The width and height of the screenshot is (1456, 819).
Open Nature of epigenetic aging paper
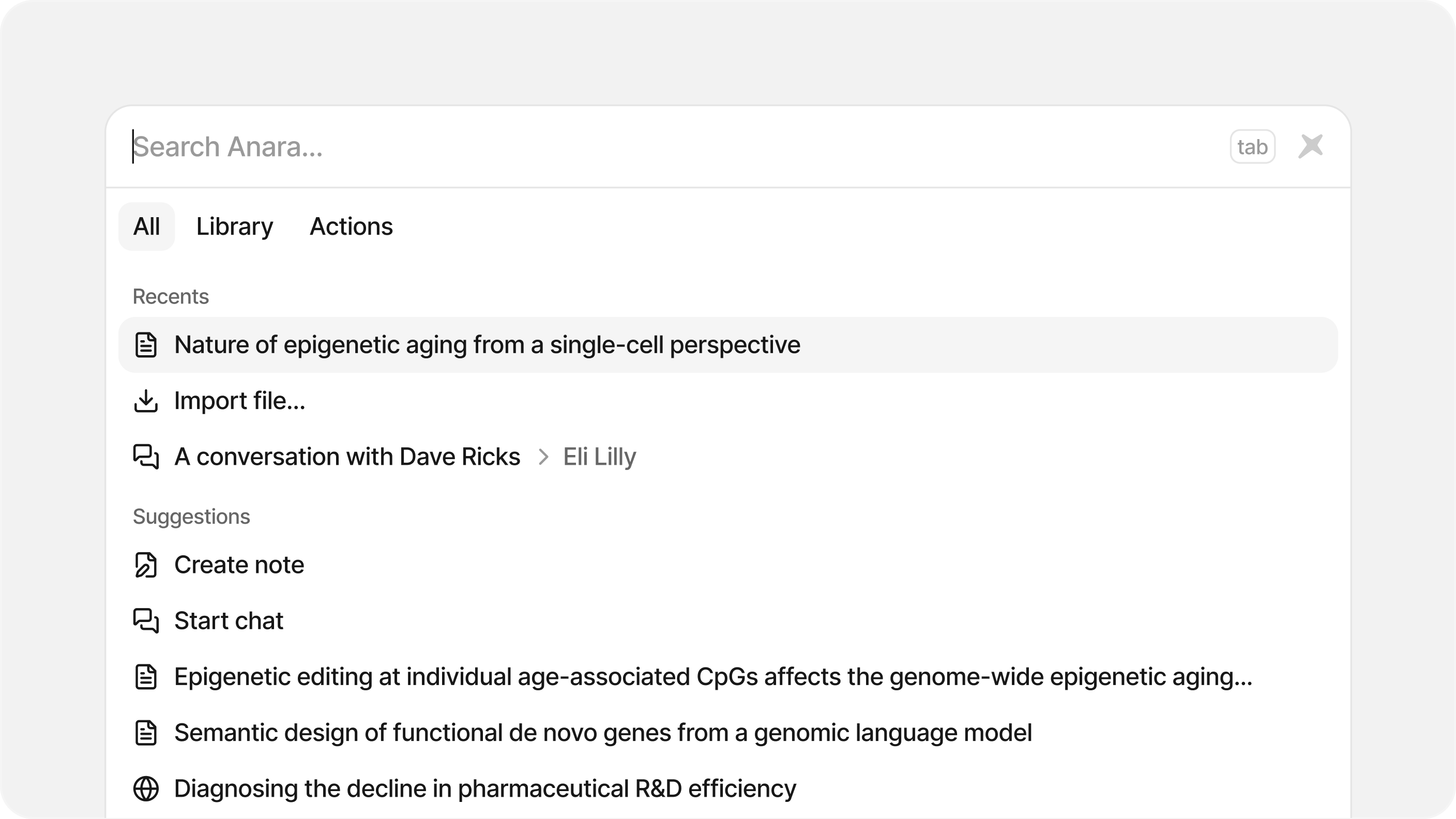[x=487, y=345]
